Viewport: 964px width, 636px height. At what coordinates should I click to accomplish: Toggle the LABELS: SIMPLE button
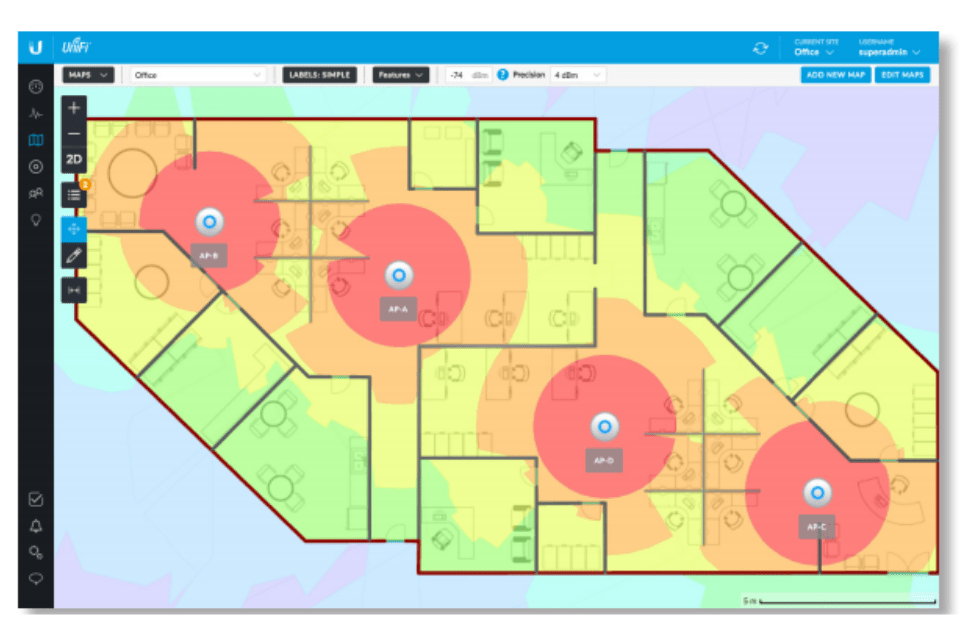click(x=323, y=75)
